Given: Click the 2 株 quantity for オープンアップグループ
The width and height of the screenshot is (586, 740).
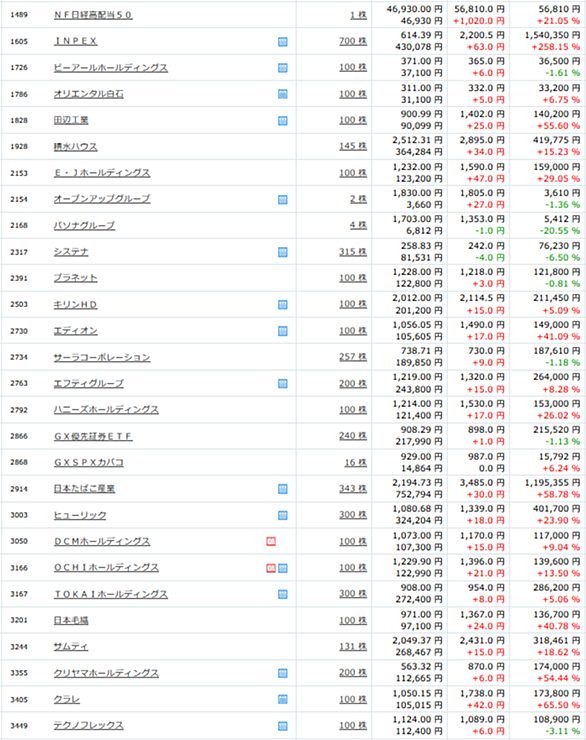Looking at the screenshot, I should pos(358,199).
